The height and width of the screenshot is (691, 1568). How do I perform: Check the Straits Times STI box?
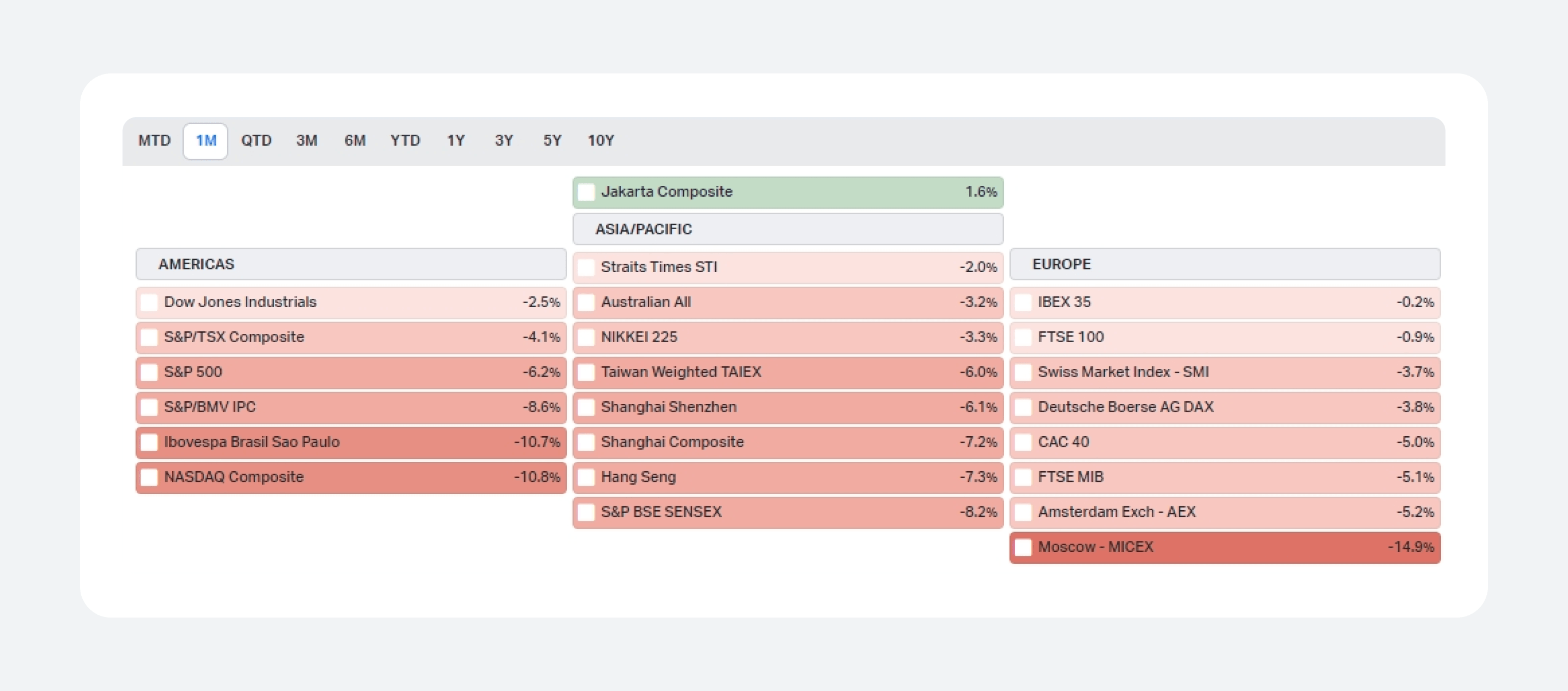pyautogui.click(x=586, y=267)
